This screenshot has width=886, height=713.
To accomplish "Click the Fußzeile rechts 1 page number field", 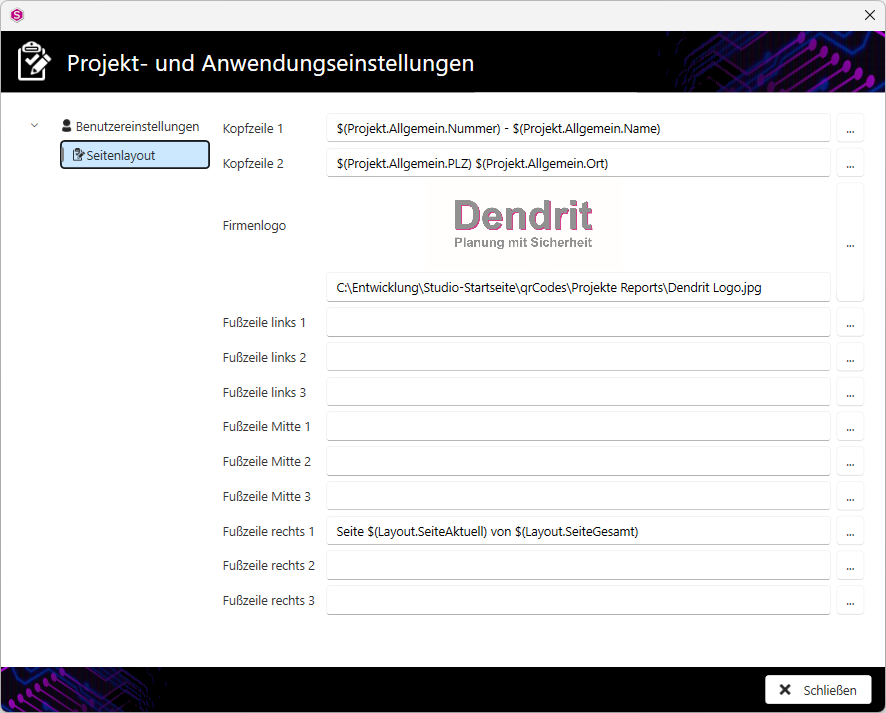I will pos(578,531).
